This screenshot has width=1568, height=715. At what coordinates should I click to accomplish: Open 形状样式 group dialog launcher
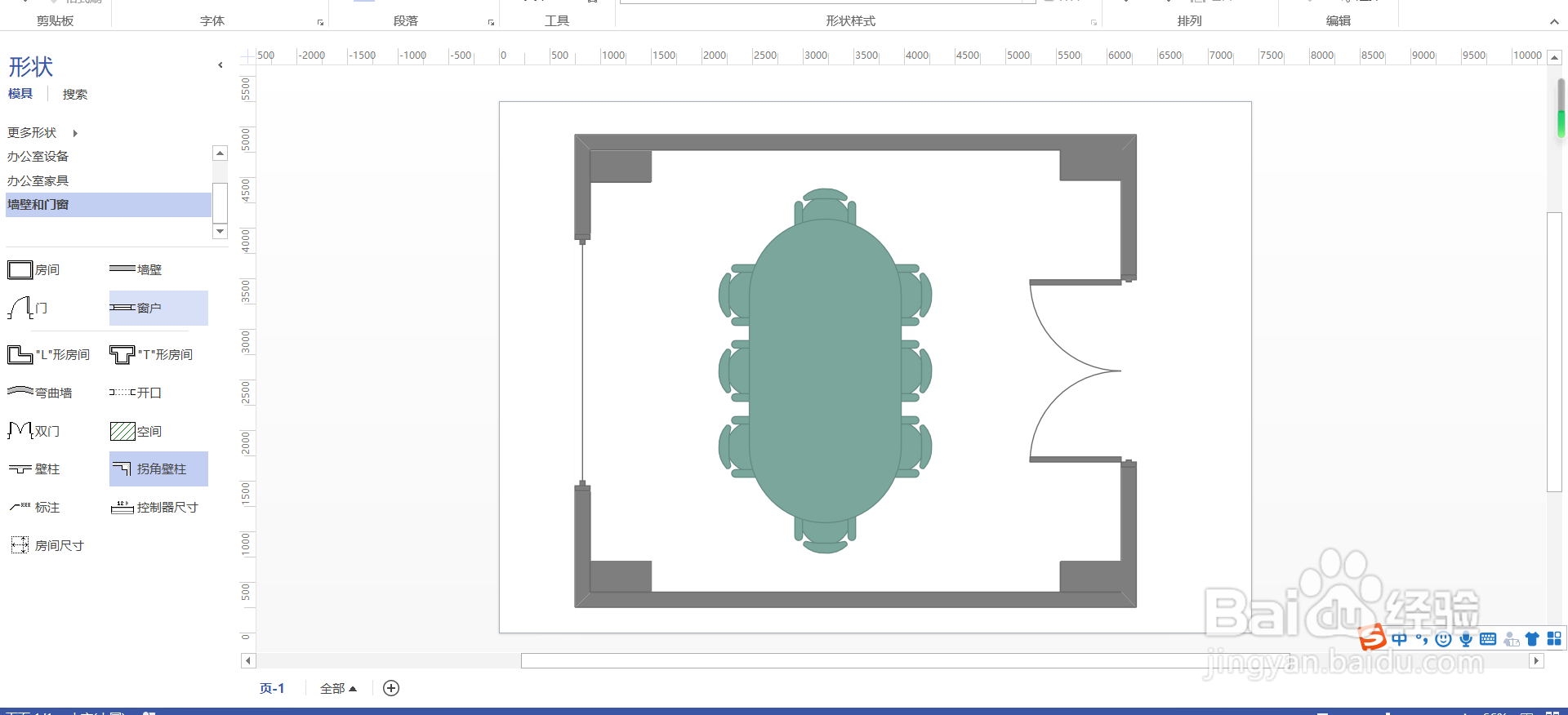(x=1094, y=22)
